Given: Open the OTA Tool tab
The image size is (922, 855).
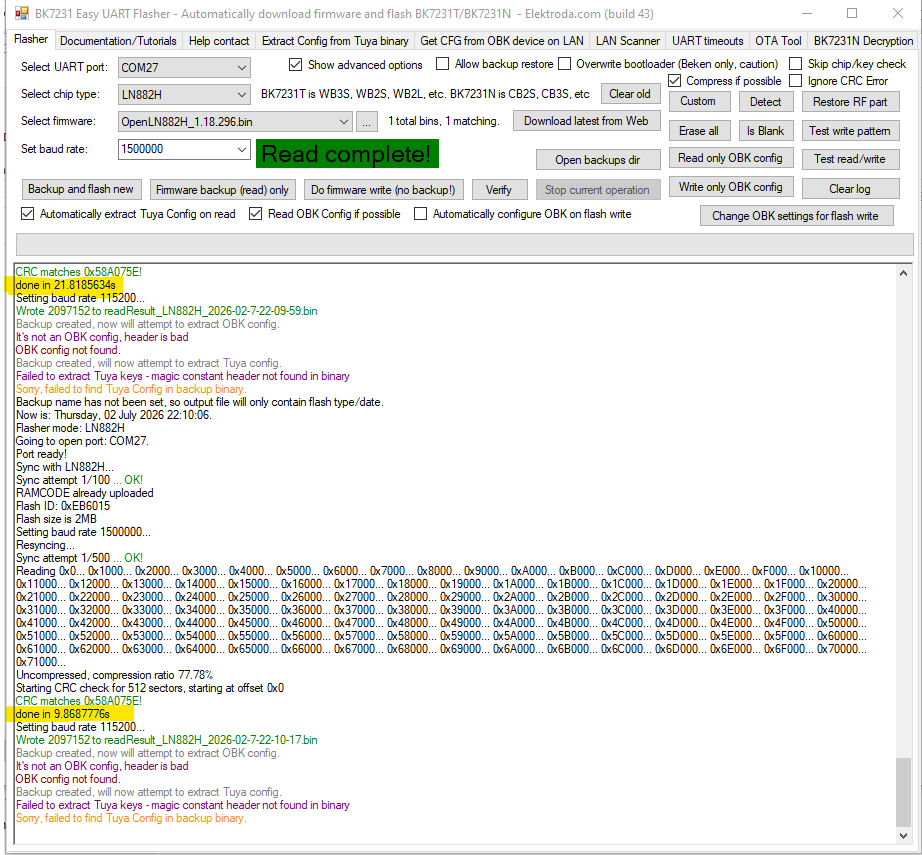Looking at the screenshot, I should 778,41.
